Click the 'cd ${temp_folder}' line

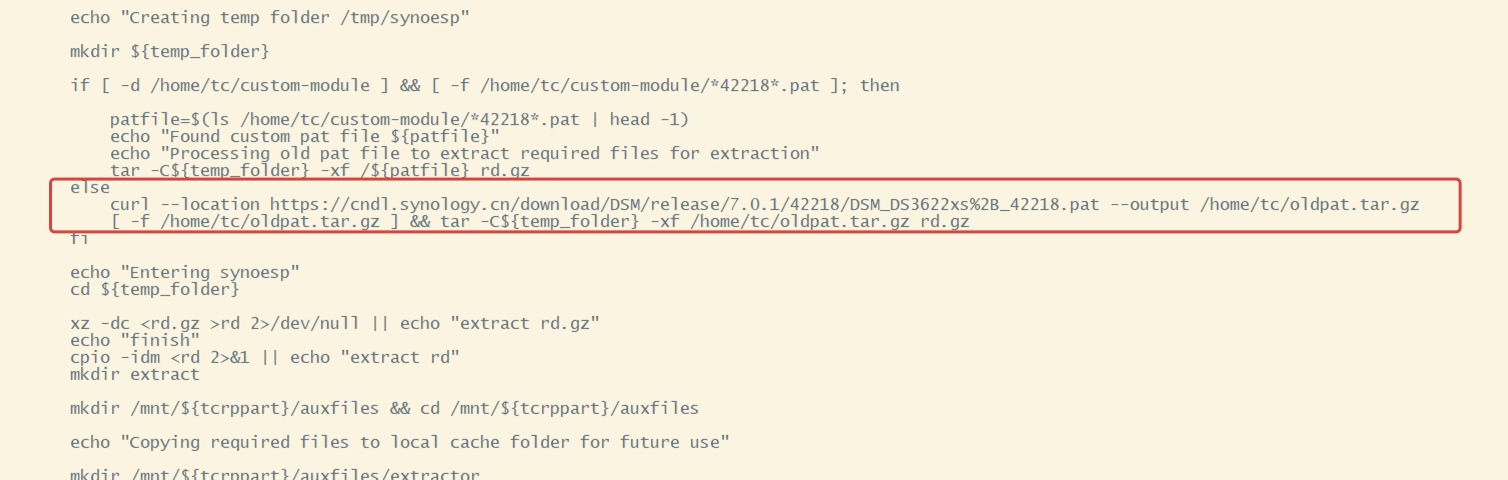(x=155, y=289)
